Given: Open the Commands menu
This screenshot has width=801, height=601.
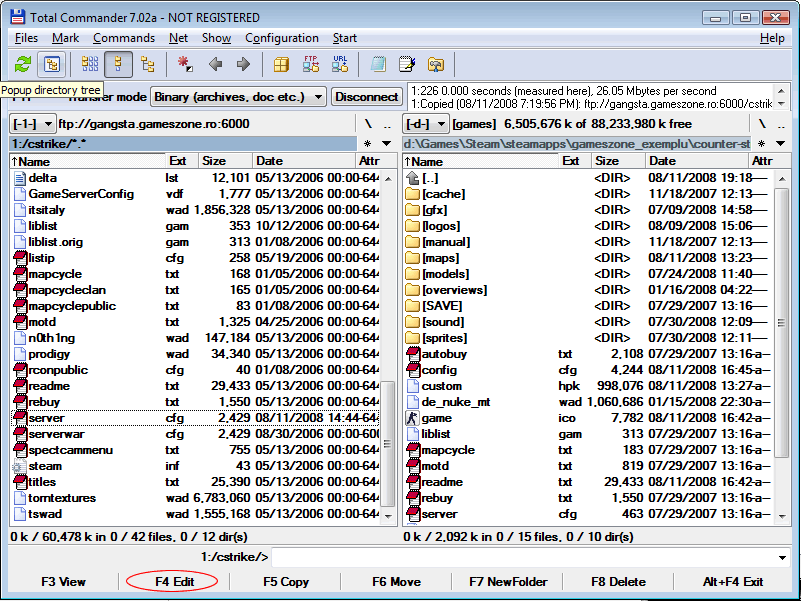Looking at the screenshot, I should point(124,38).
